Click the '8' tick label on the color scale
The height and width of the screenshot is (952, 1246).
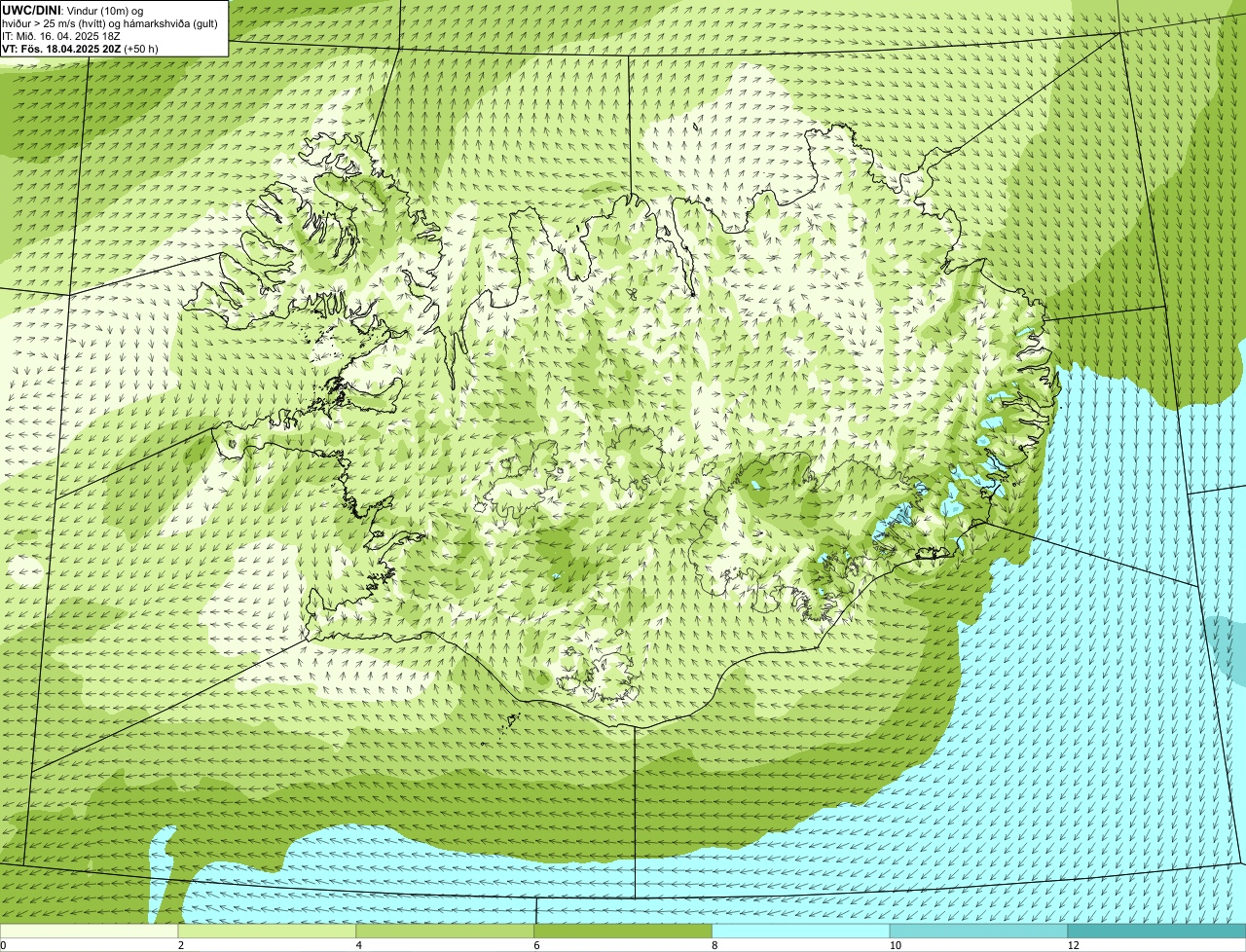point(715,945)
